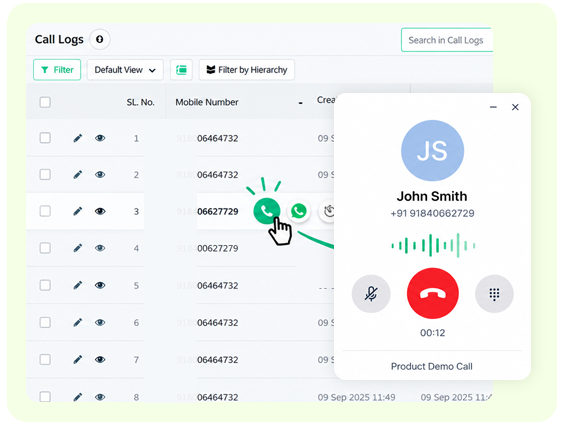Check the checkbox for row 1
Viewport: 562px width, 425px height.
(45, 138)
